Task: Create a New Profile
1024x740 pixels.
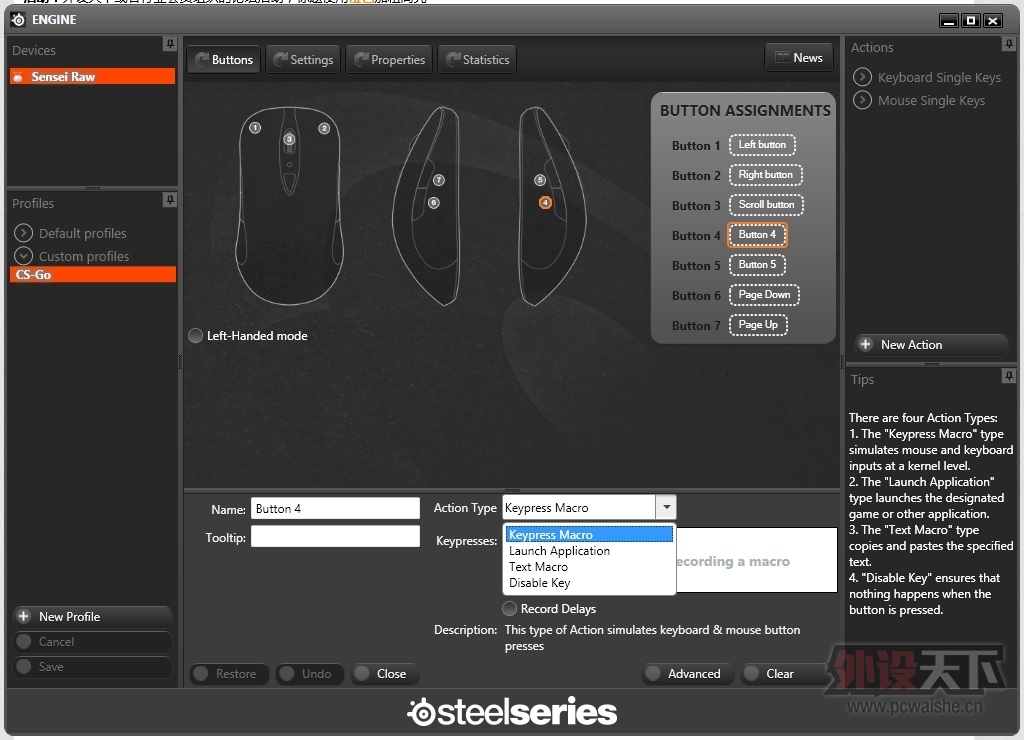Action: tap(92, 616)
